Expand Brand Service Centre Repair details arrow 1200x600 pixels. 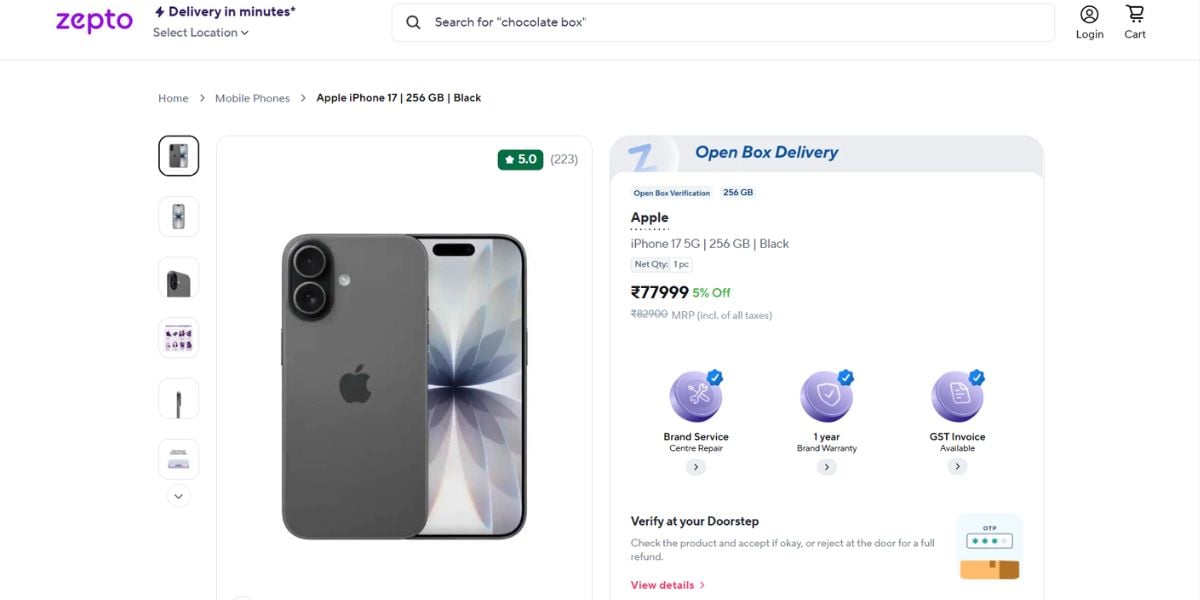(x=696, y=467)
